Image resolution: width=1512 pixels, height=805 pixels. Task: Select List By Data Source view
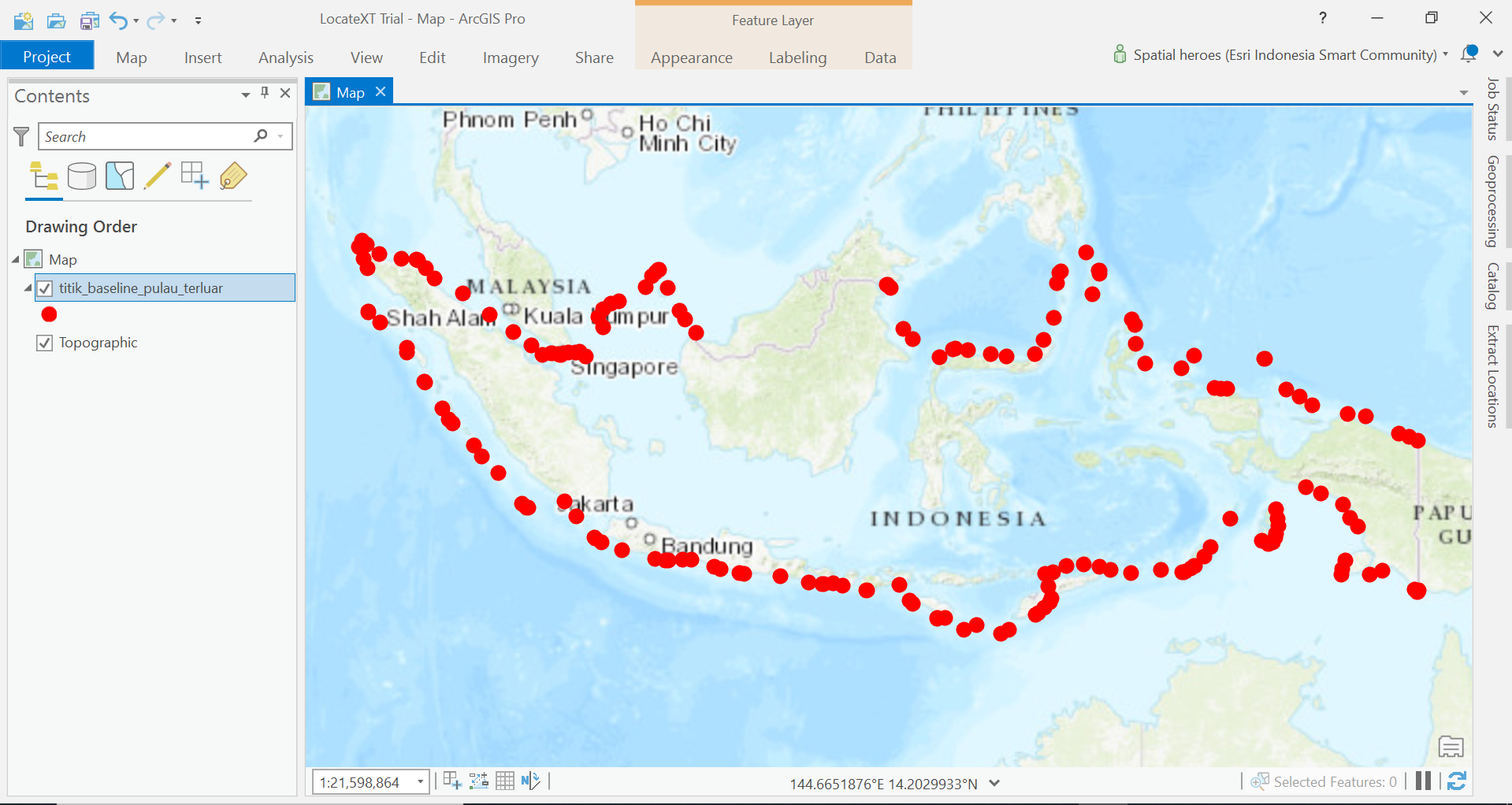[82, 176]
